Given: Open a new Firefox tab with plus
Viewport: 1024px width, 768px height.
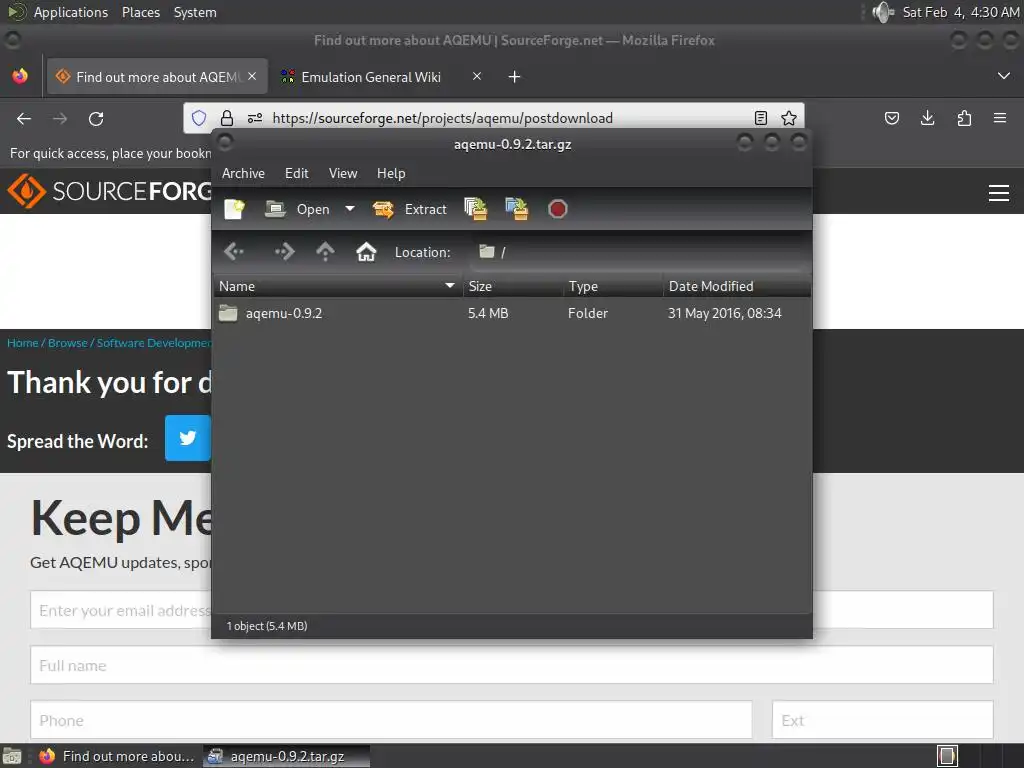Looking at the screenshot, I should 515,77.
